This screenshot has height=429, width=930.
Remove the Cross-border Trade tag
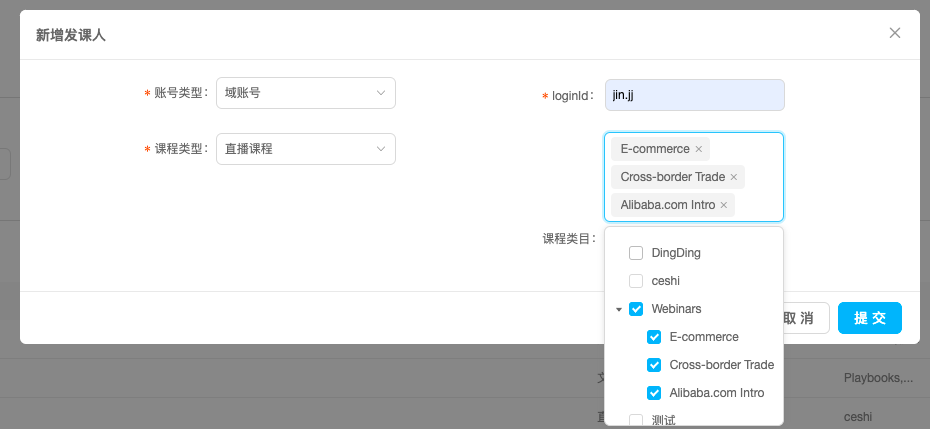734,177
